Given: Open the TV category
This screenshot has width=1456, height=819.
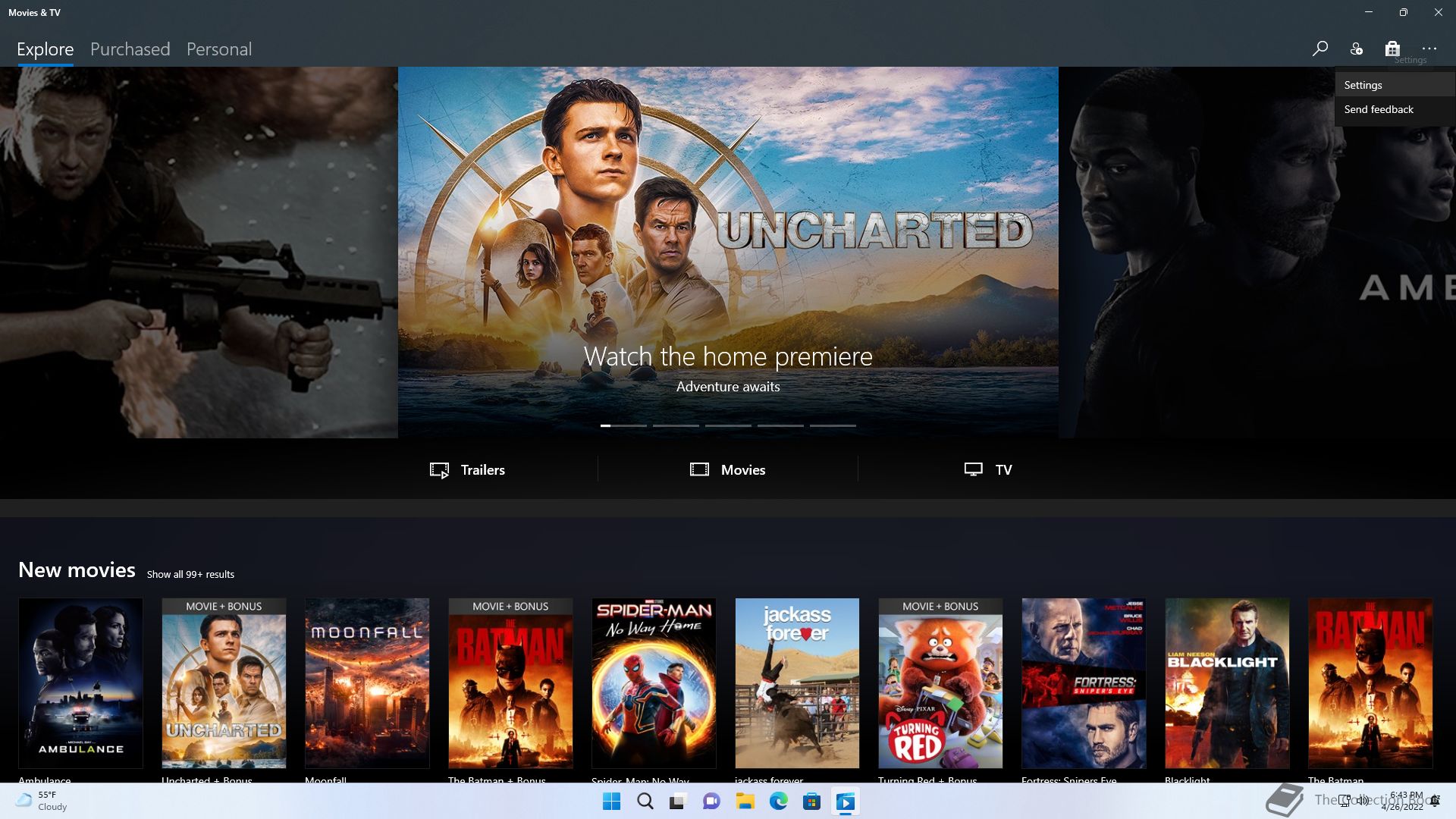Looking at the screenshot, I should point(987,469).
